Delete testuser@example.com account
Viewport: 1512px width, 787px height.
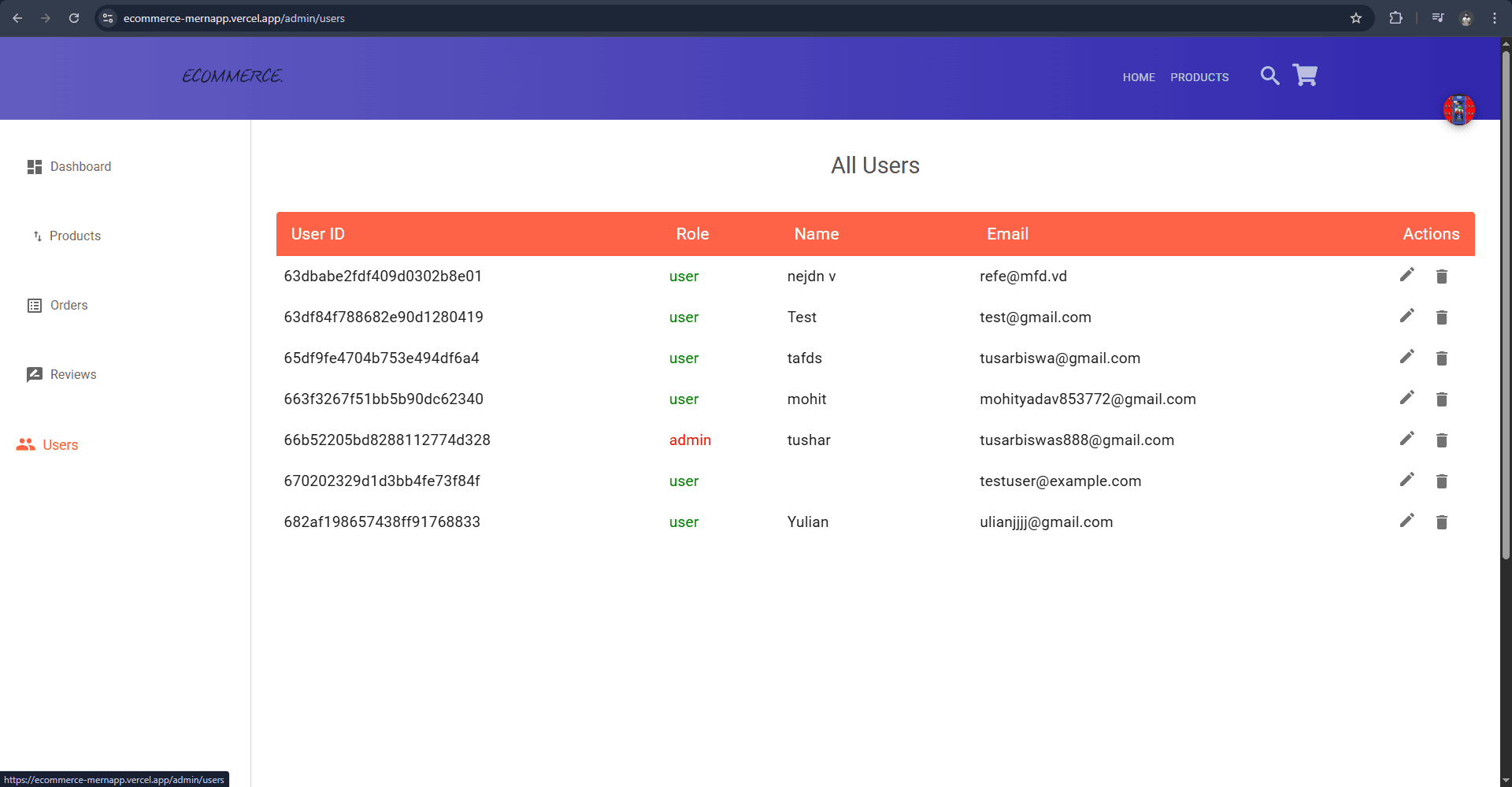[x=1442, y=481]
